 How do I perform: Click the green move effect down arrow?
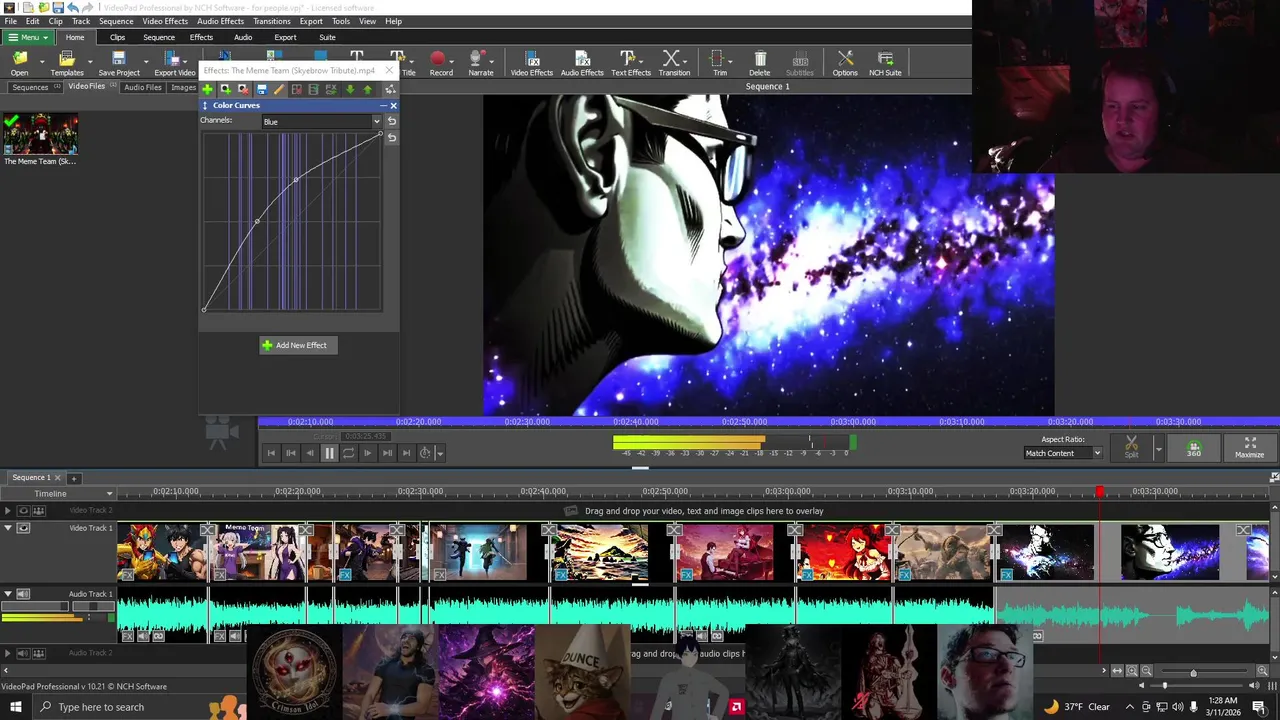[x=350, y=89]
